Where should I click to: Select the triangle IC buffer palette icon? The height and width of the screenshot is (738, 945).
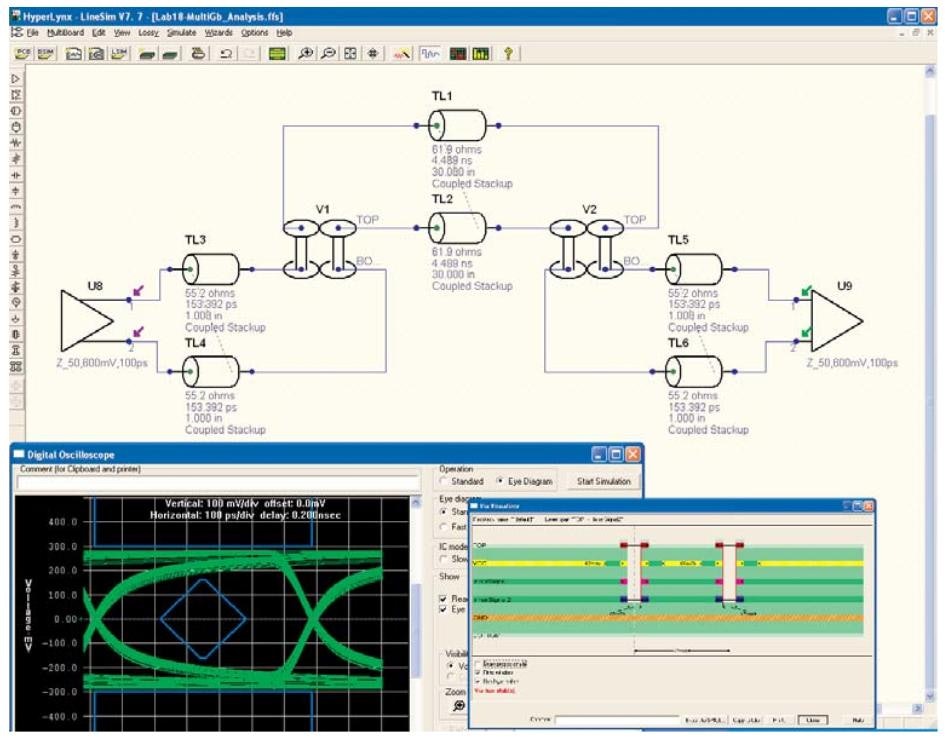coord(16,79)
